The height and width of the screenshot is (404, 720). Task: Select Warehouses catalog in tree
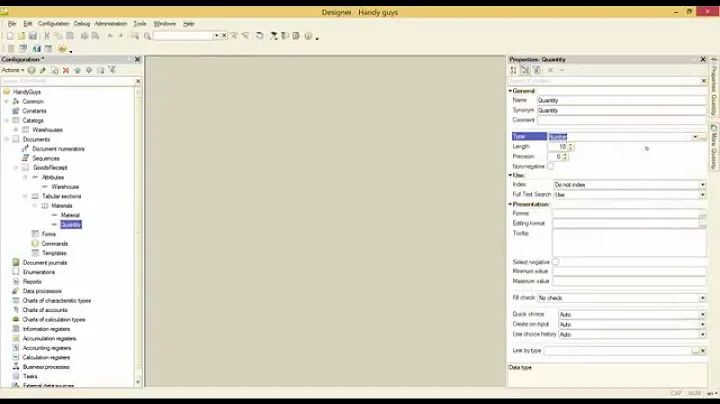tap(47, 130)
